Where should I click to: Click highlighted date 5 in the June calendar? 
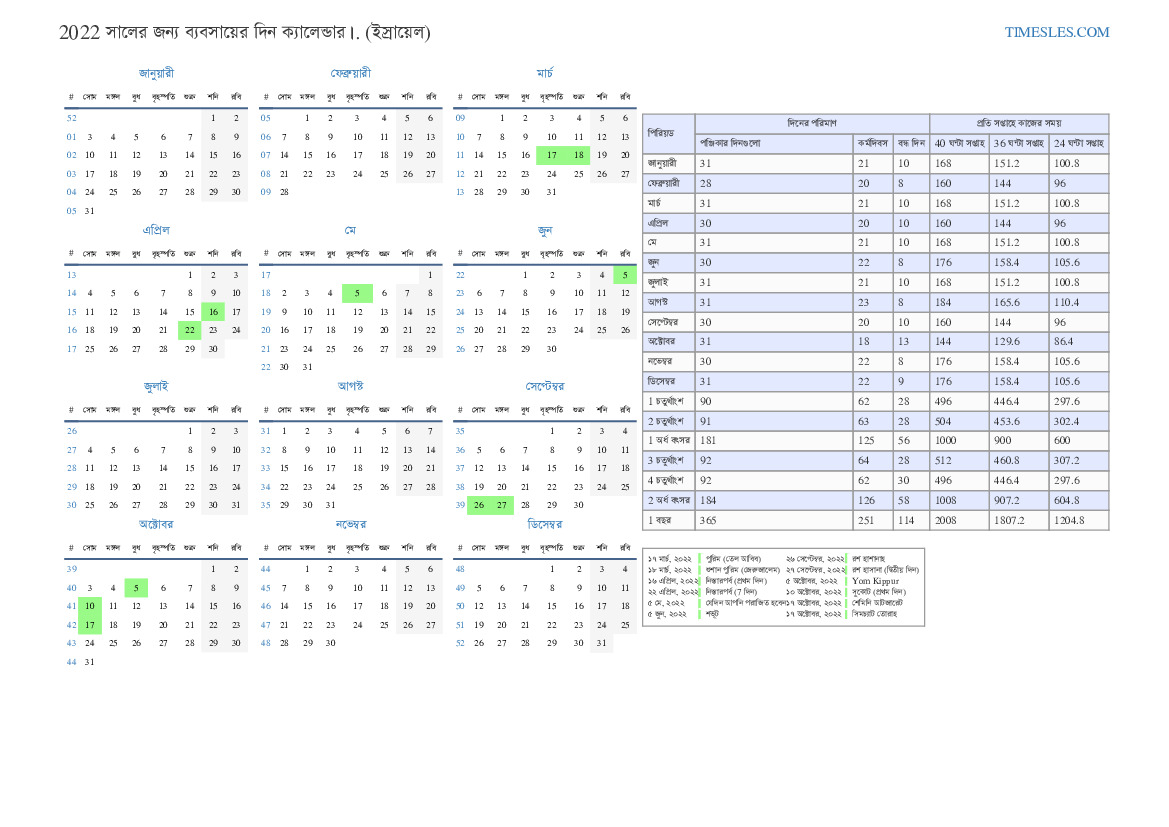pos(625,275)
